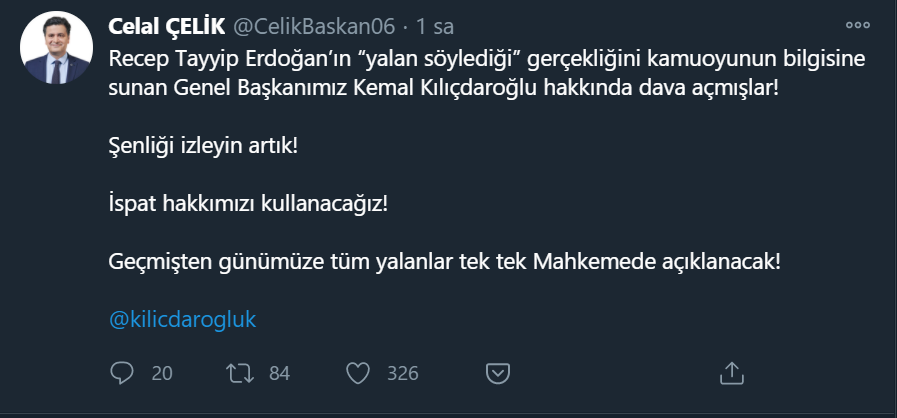Like the tweet with the heart icon
This screenshot has height=418, width=897.
[358, 373]
